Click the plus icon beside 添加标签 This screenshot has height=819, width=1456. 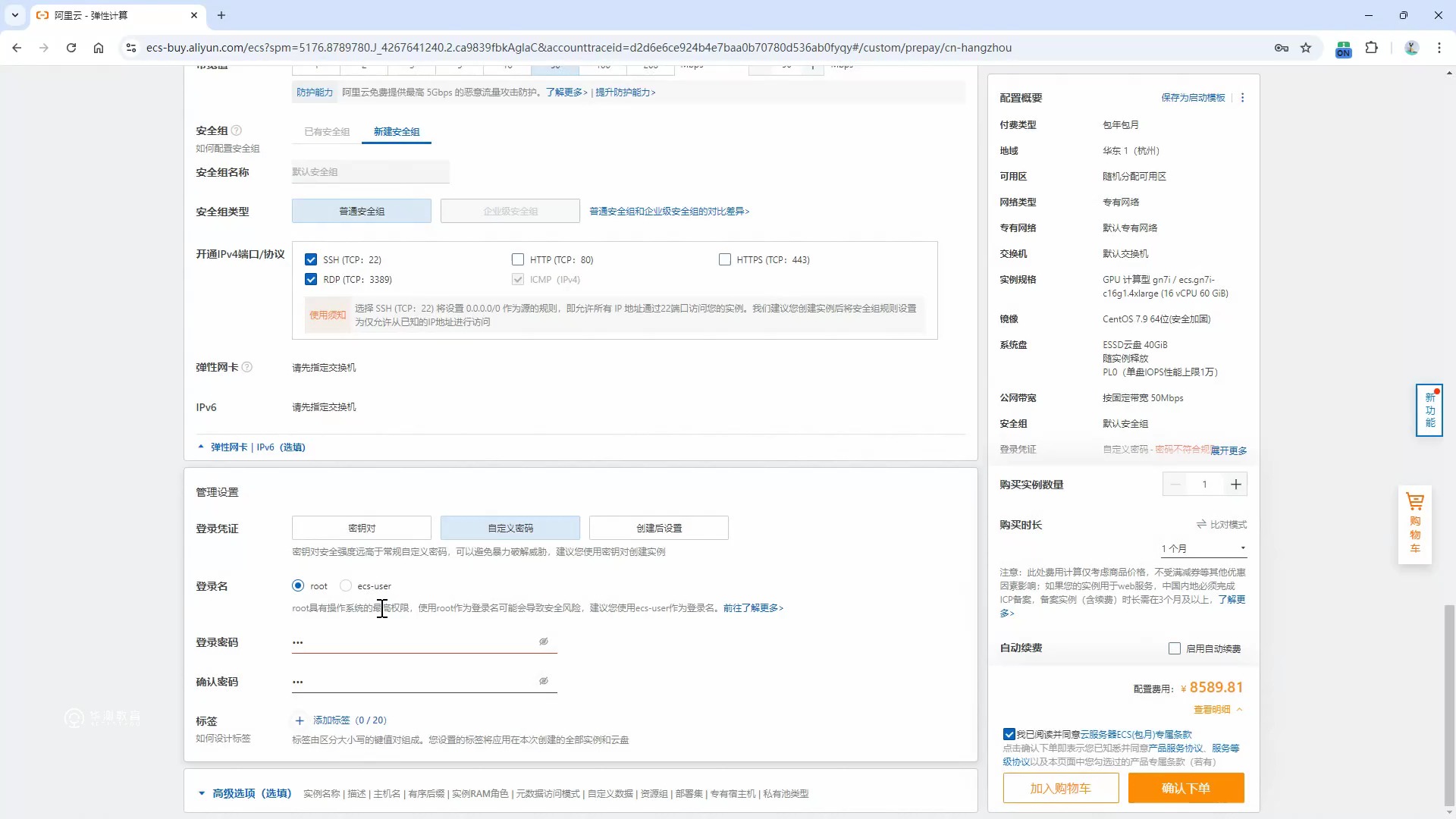coord(300,720)
